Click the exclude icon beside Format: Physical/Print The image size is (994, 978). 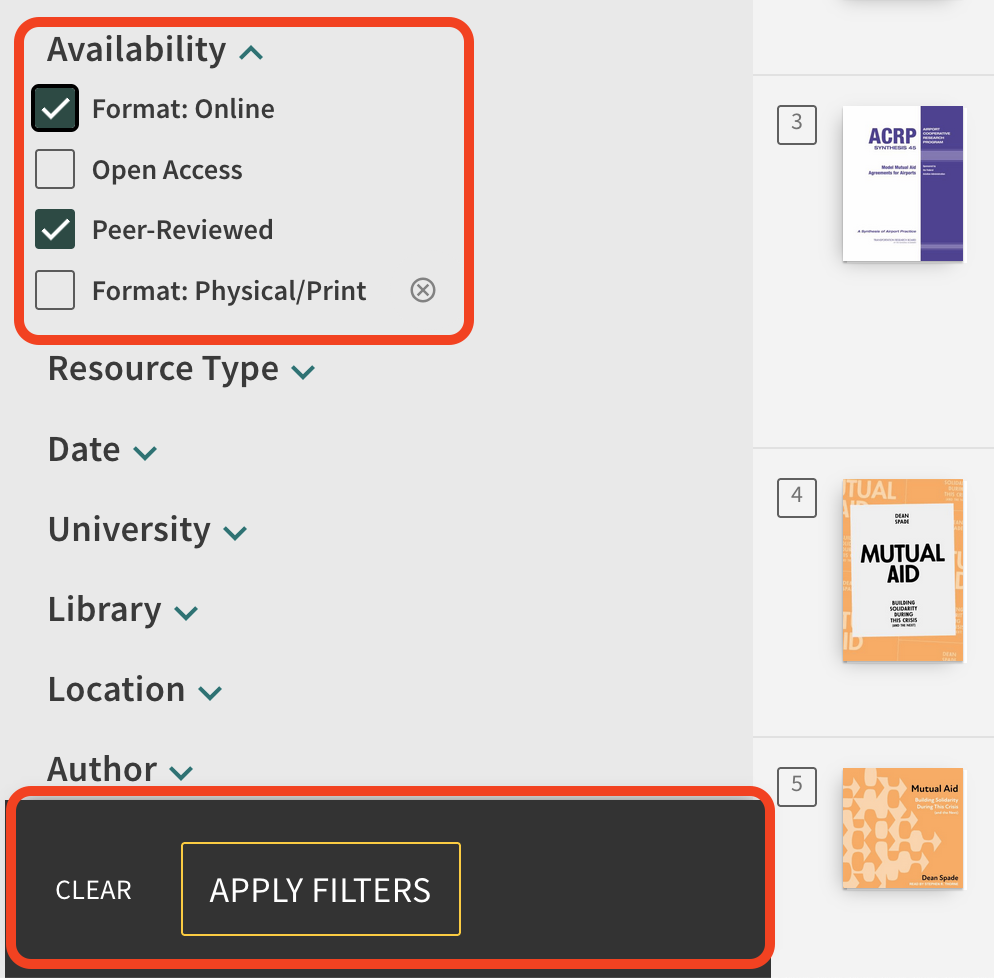(423, 291)
